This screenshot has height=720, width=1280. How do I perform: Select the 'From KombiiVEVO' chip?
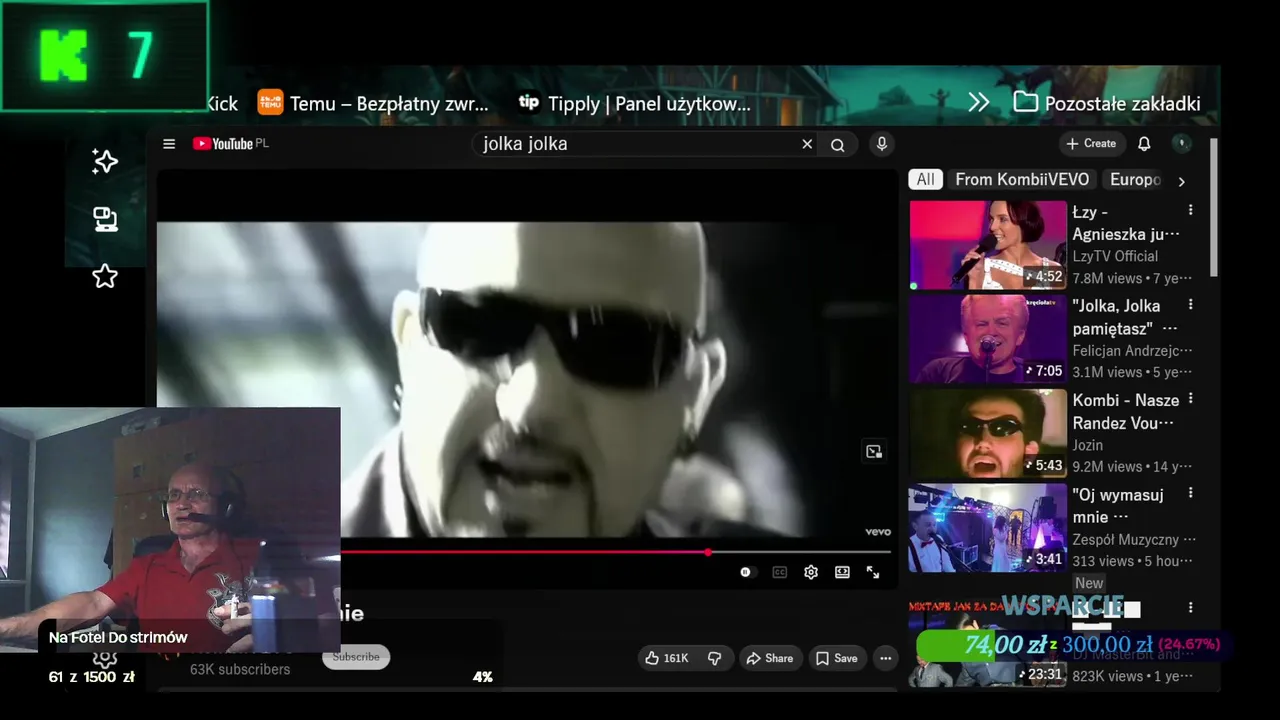(1022, 180)
